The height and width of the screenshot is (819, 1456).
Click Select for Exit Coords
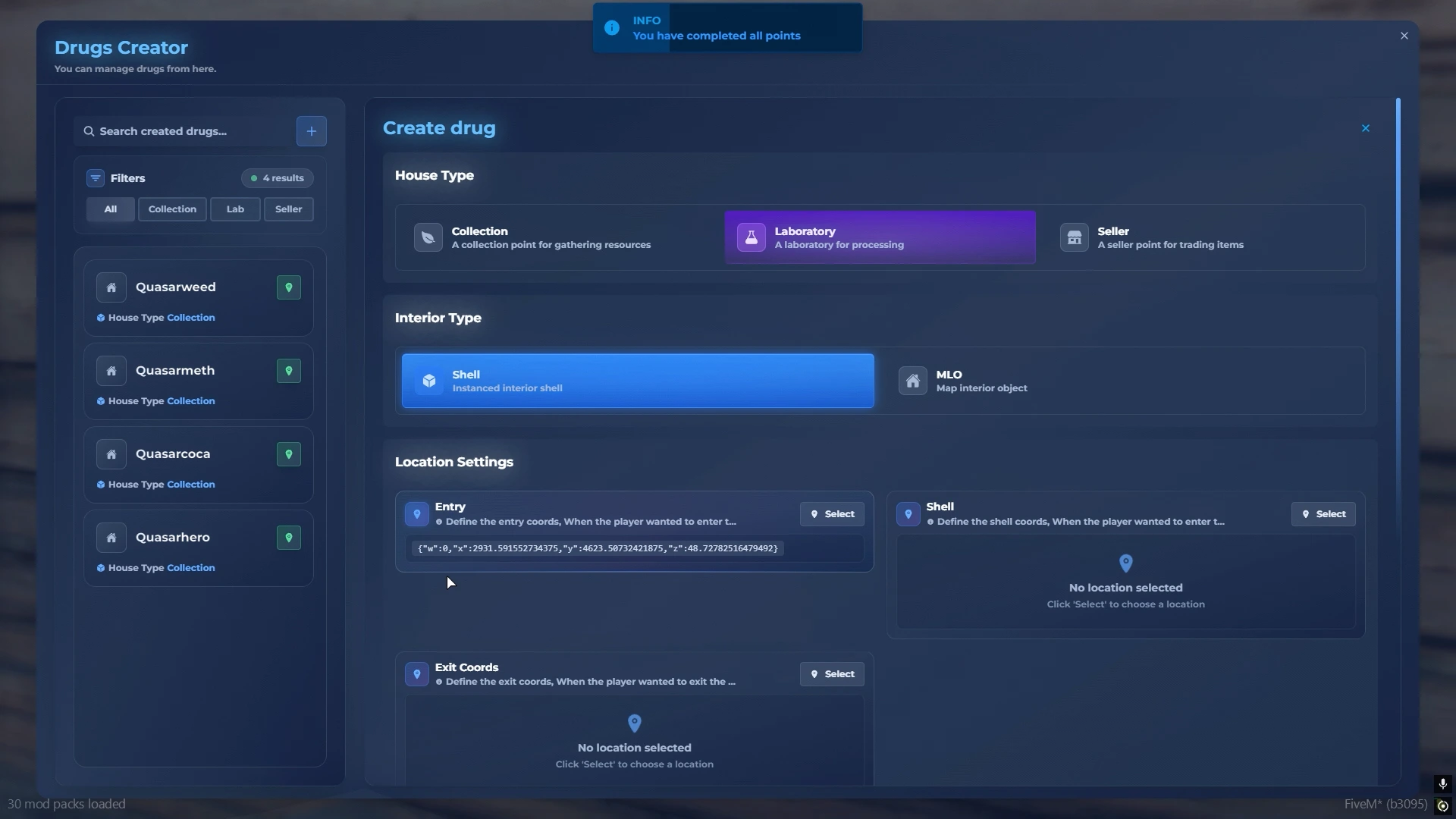(832, 674)
